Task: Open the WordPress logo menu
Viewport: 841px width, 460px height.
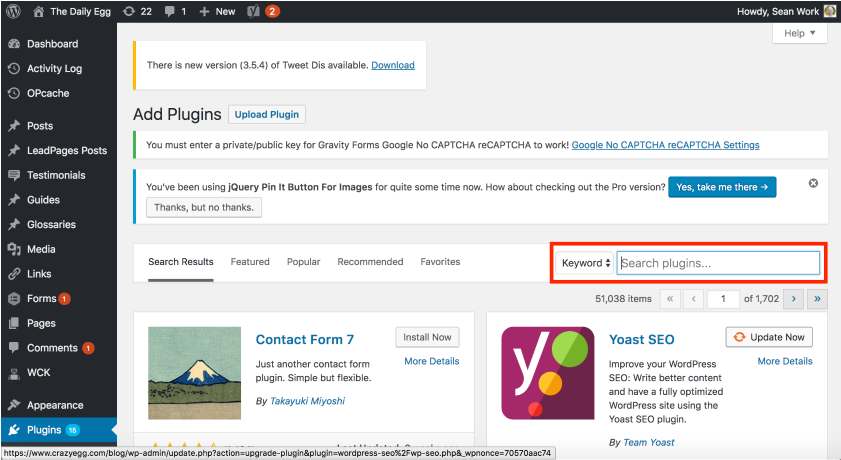Action: coord(13,11)
